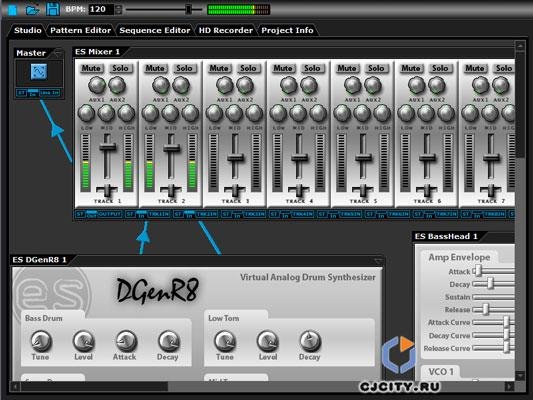Click the Bass Drum Level knob in DGenR8
This screenshot has width=533, height=400.
[x=84, y=341]
